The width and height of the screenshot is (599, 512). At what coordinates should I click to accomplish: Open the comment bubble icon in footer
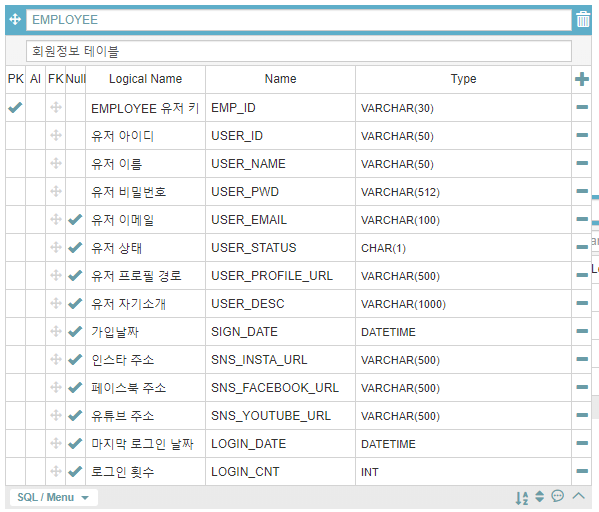[558, 496]
